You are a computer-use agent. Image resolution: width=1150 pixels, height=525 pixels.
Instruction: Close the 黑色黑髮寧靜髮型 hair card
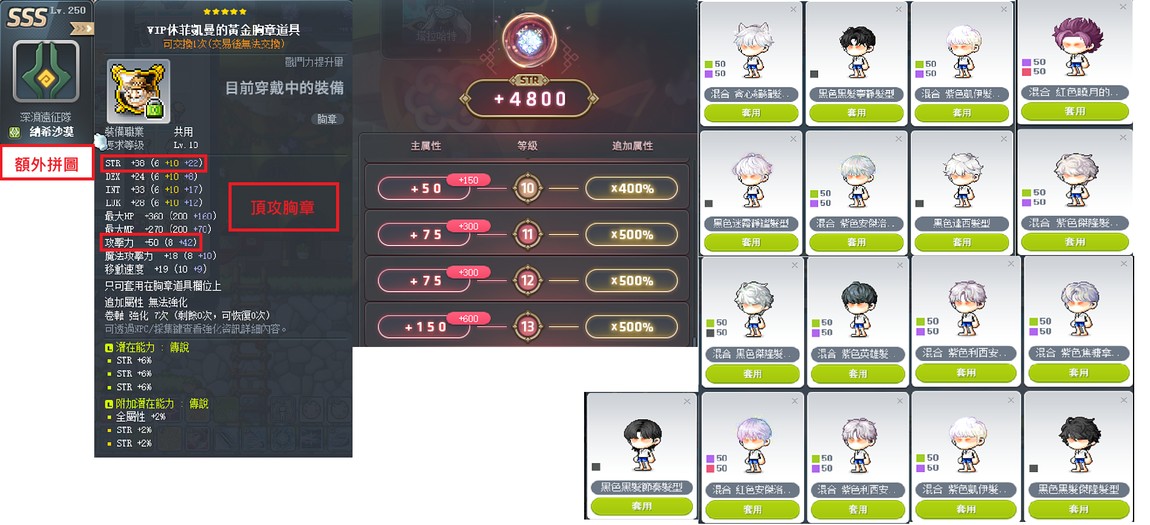(x=898, y=10)
